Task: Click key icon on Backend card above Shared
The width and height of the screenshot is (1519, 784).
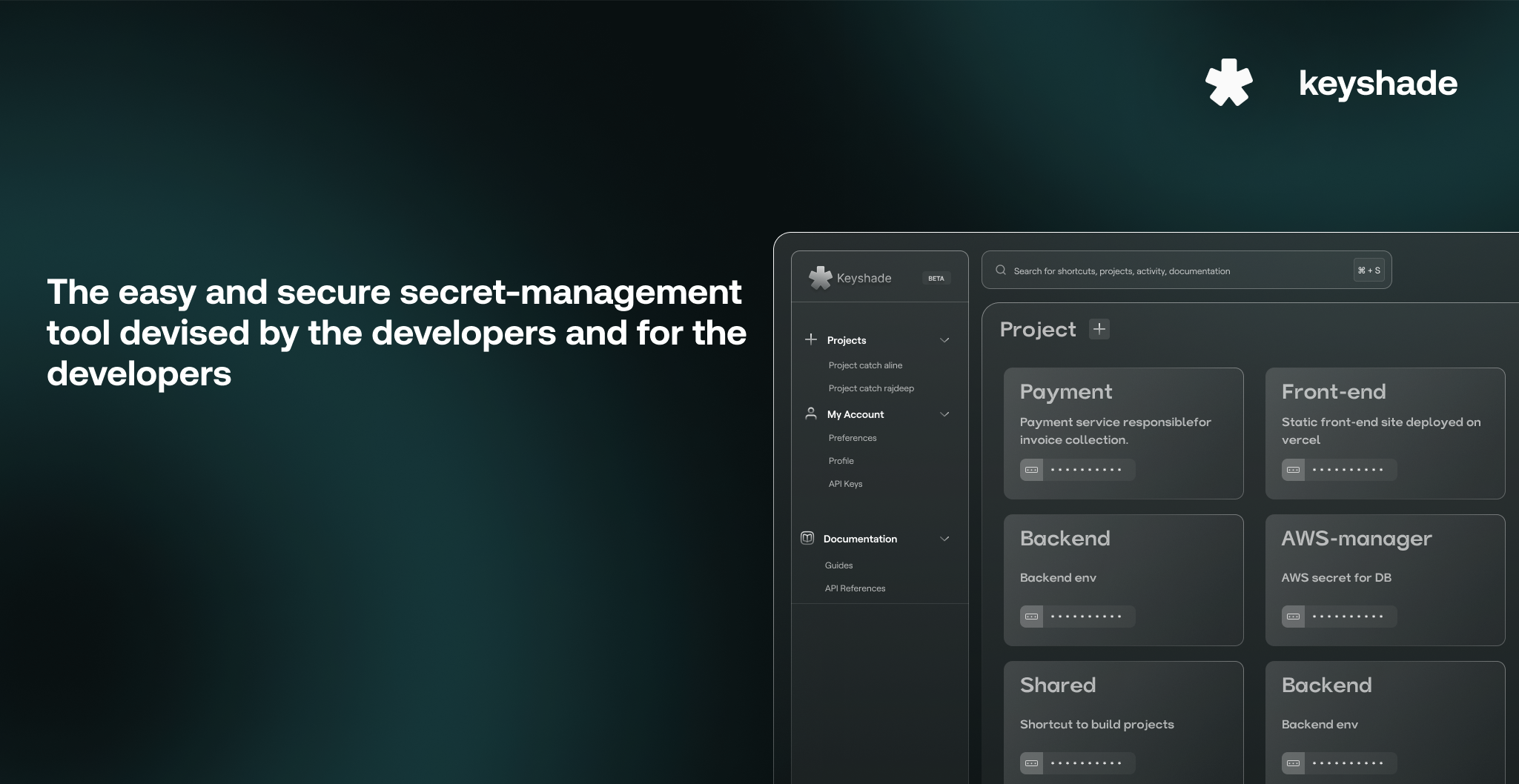Action: pos(1031,617)
